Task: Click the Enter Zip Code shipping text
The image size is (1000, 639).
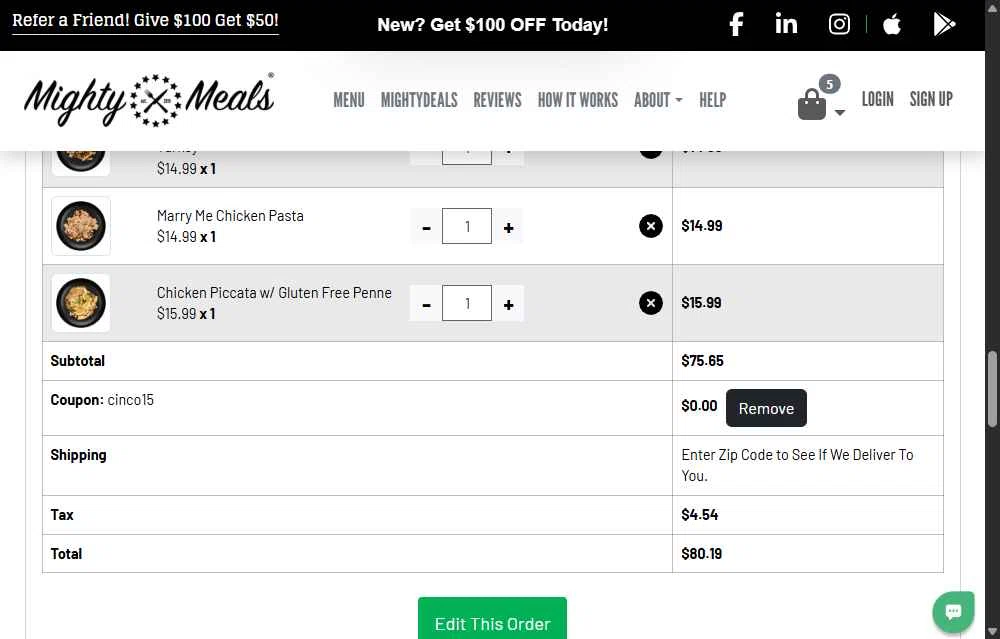Action: [x=797, y=465]
